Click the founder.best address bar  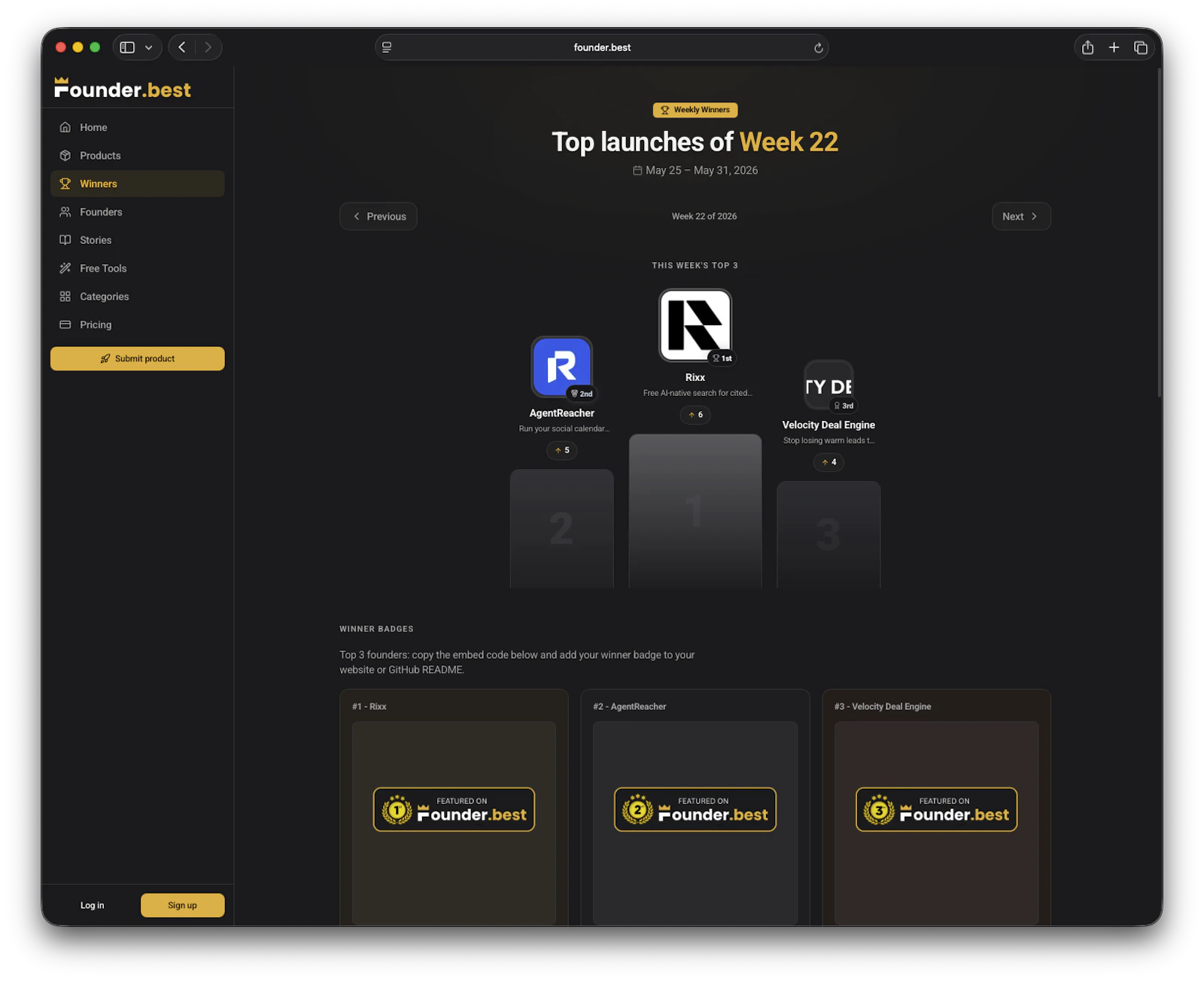(x=602, y=47)
